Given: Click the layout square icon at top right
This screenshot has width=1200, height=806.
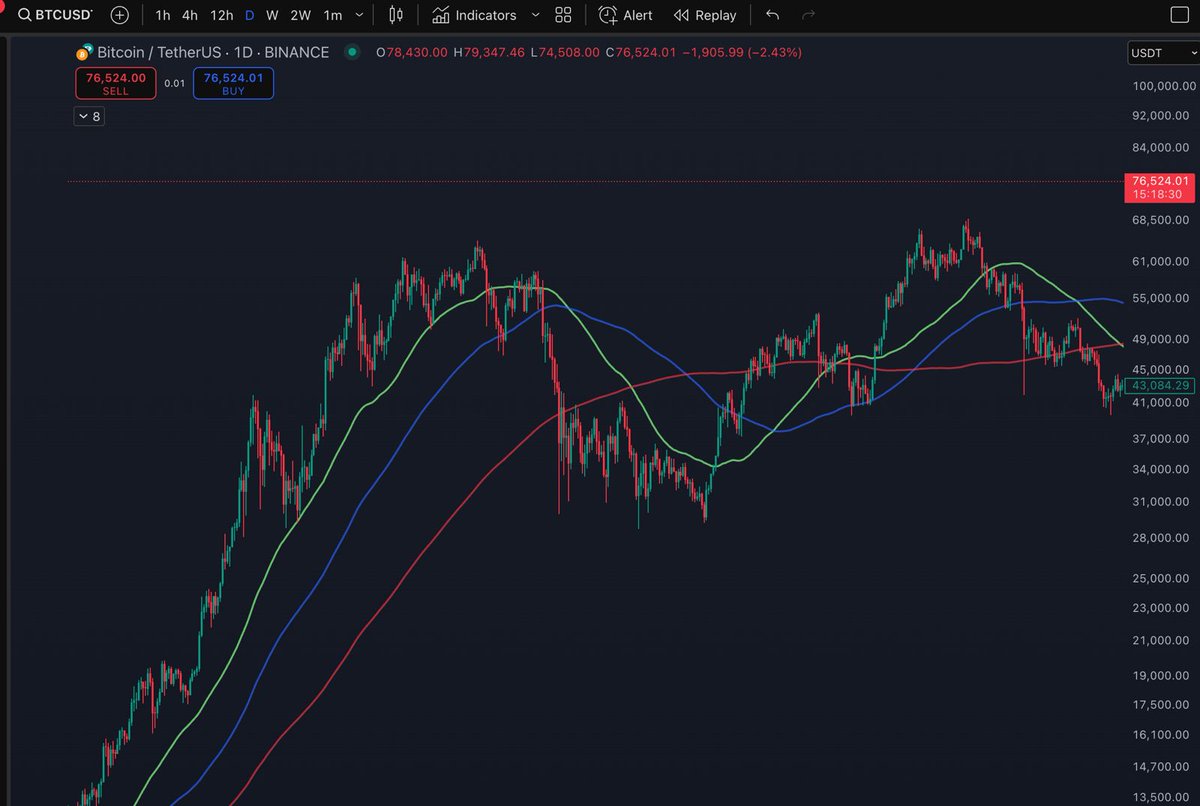Looking at the screenshot, I should 1180,15.
